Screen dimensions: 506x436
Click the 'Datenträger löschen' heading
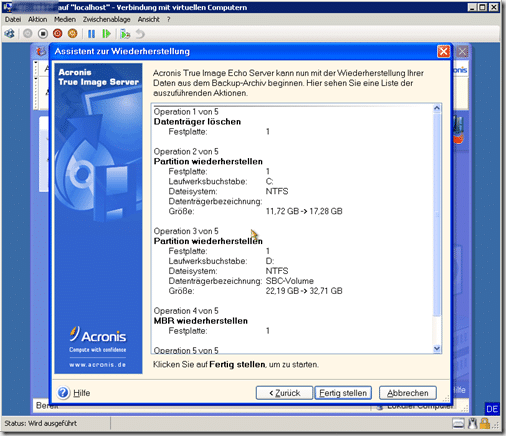tap(197, 122)
